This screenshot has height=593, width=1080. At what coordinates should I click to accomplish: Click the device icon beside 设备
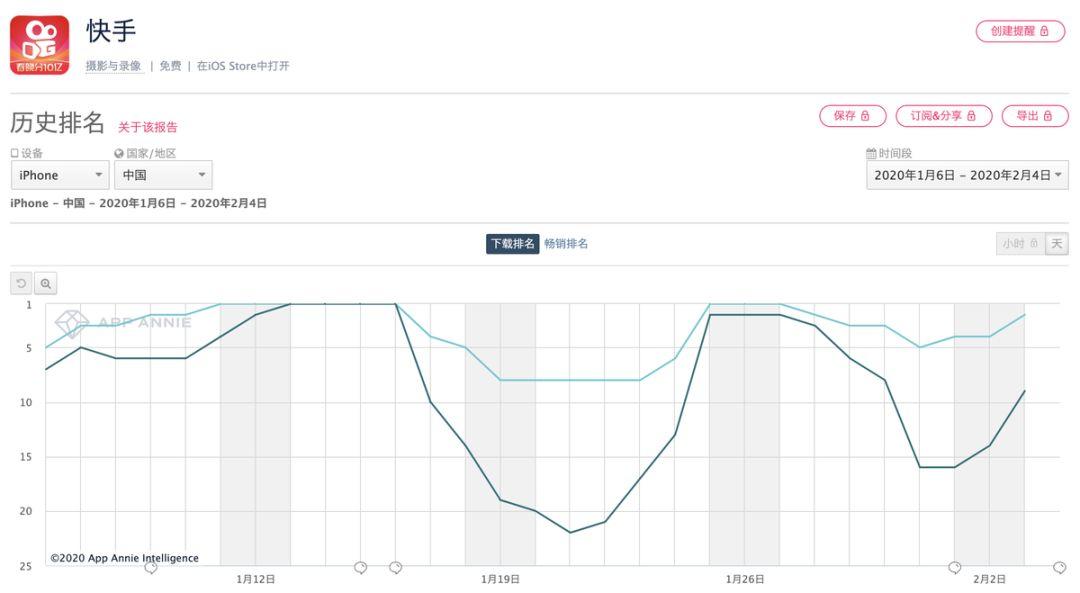coord(14,153)
